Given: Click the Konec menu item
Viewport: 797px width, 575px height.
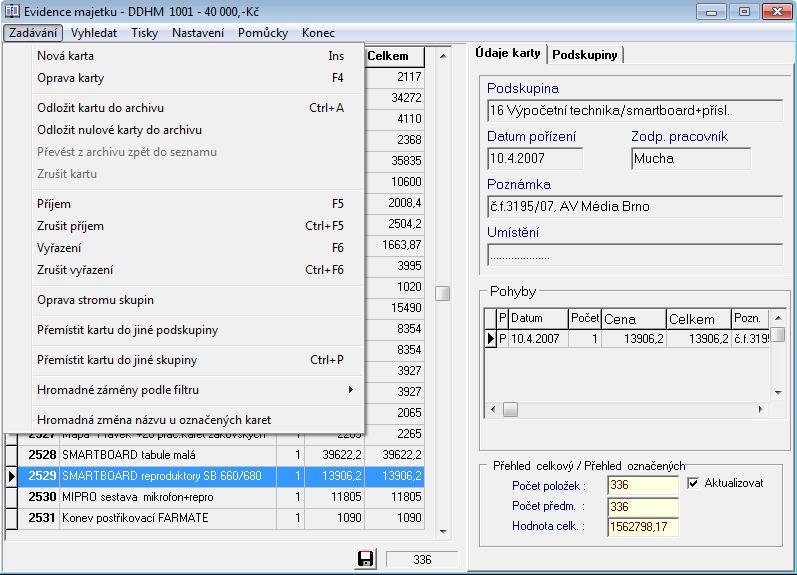Looking at the screenshot, I should pos(318,33).
